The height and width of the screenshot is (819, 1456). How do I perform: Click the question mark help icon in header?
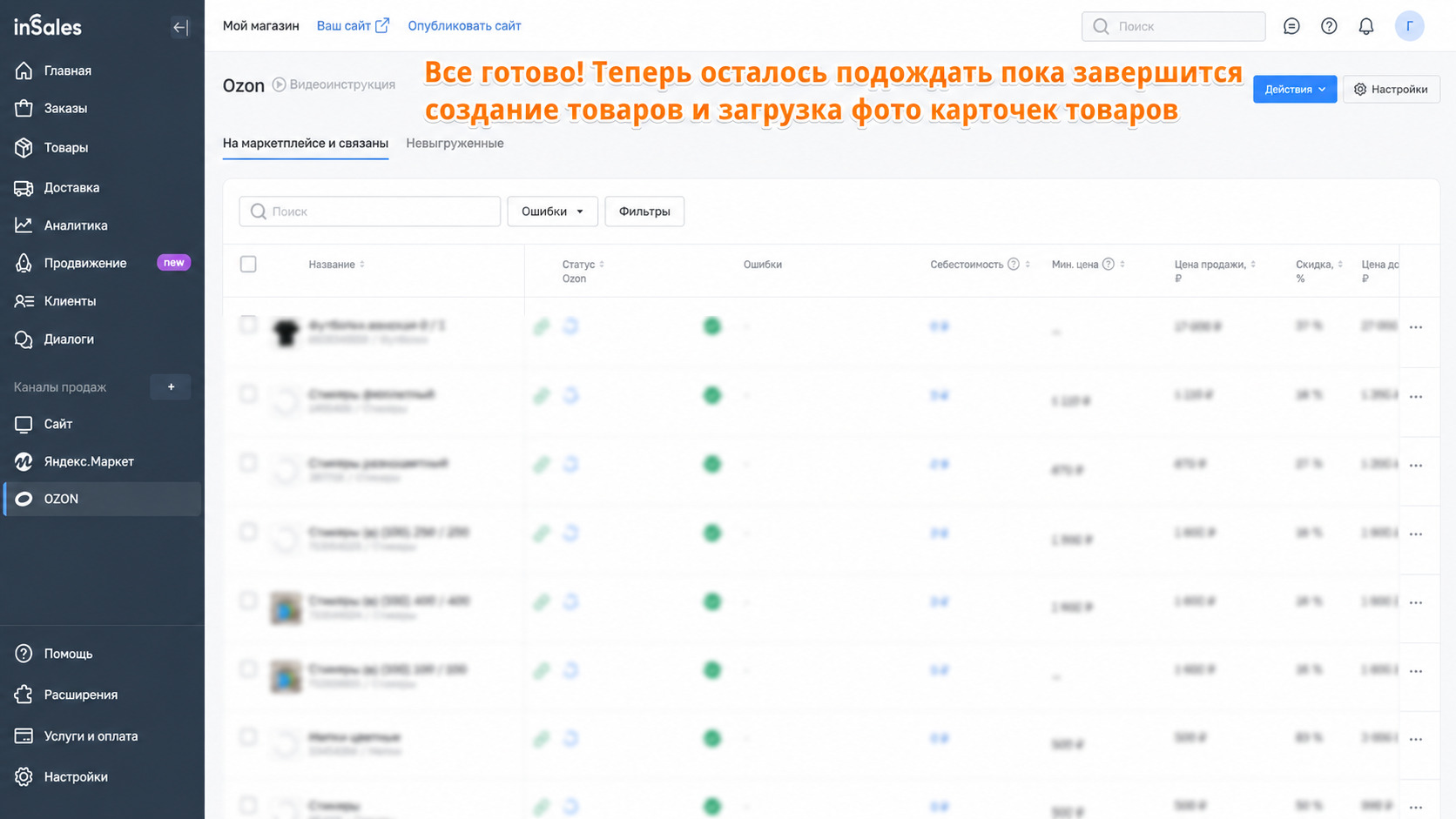pyautogui.click(x=1329, y=26)
